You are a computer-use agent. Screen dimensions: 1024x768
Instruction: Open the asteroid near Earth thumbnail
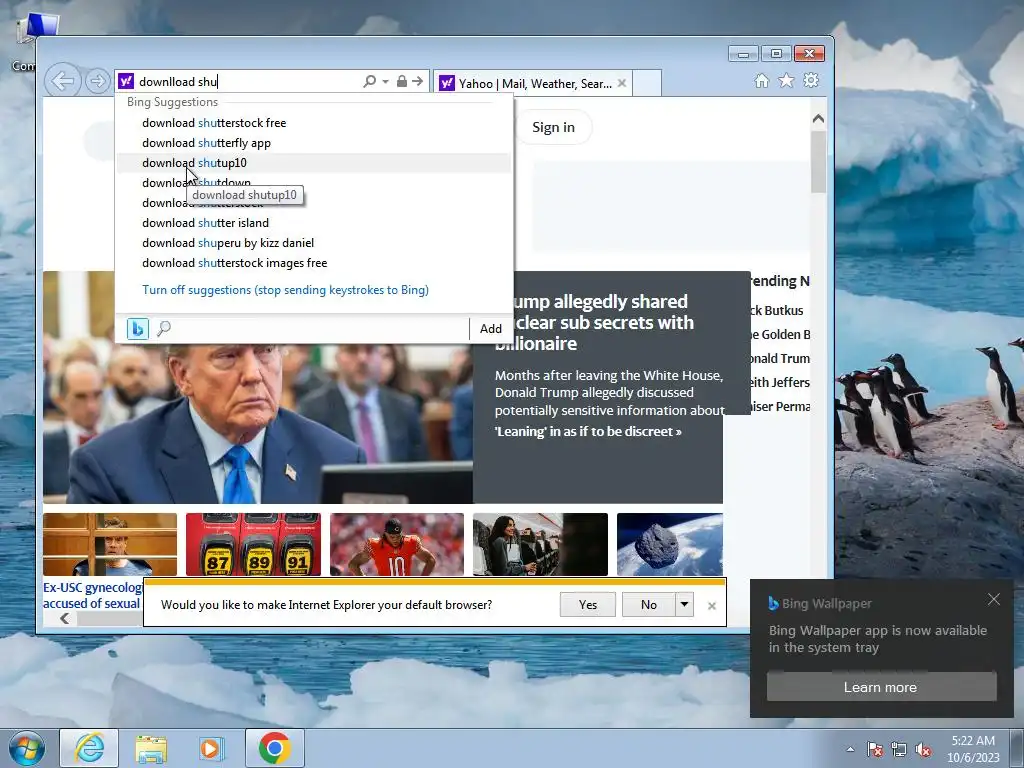click(x=670, y=545)
